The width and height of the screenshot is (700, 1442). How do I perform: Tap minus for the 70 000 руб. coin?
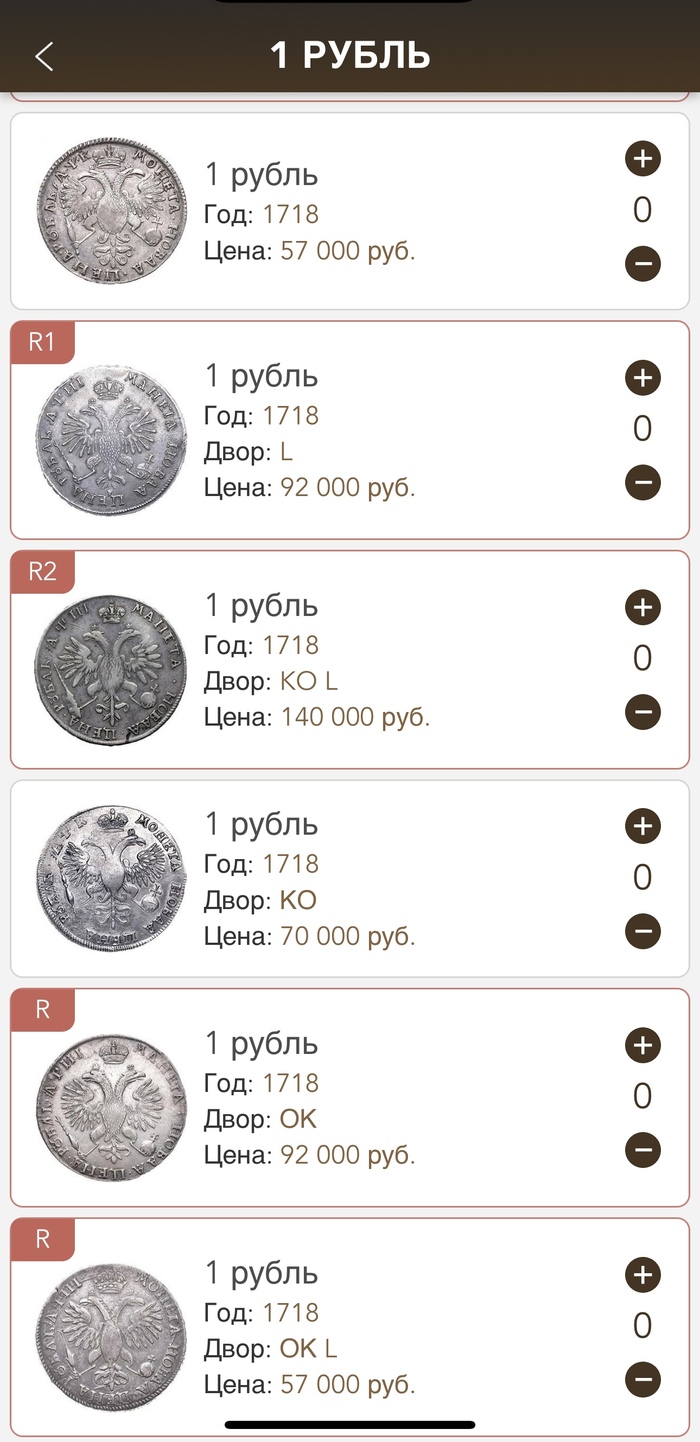click(642, 932)
